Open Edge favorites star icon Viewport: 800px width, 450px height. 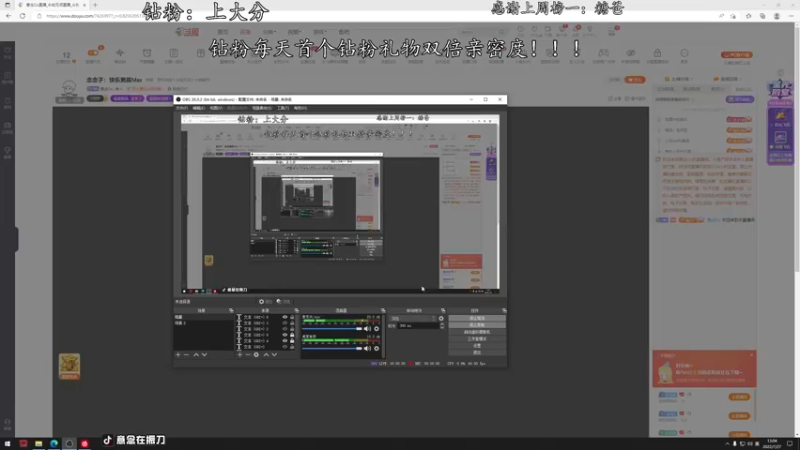748,16
